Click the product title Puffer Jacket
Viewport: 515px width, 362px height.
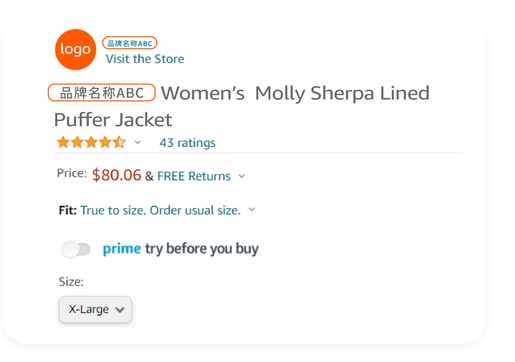point(113,120)
